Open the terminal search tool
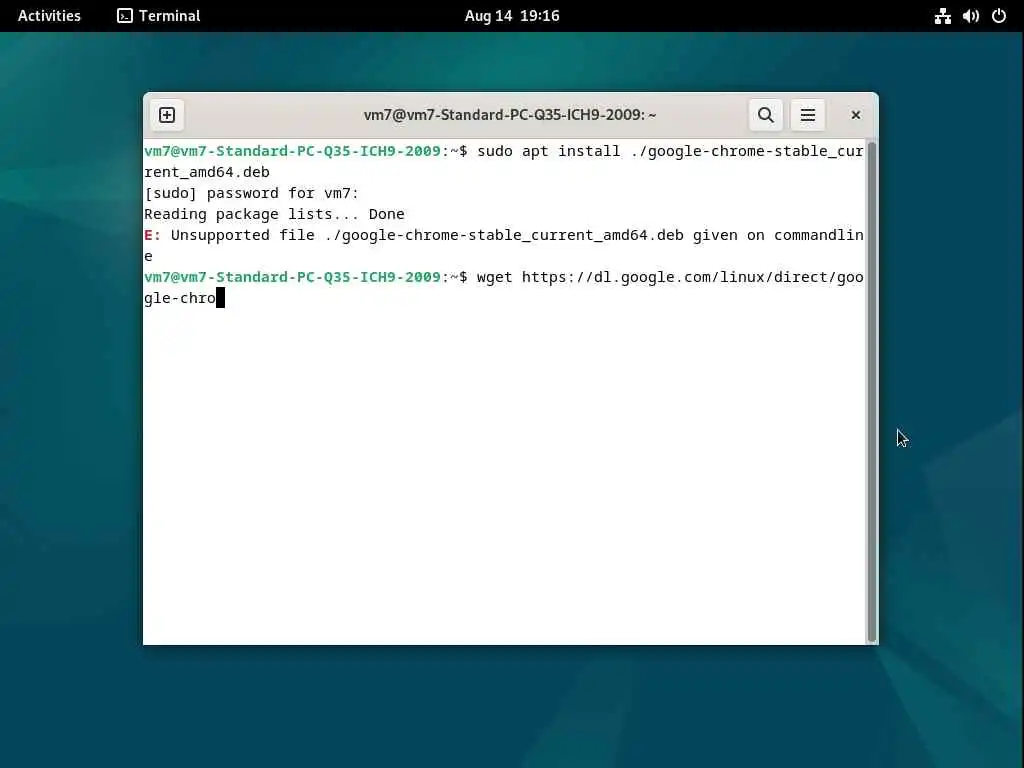Image resolution: width=1024 pixels, height=768 pixels. pos(765,115)
